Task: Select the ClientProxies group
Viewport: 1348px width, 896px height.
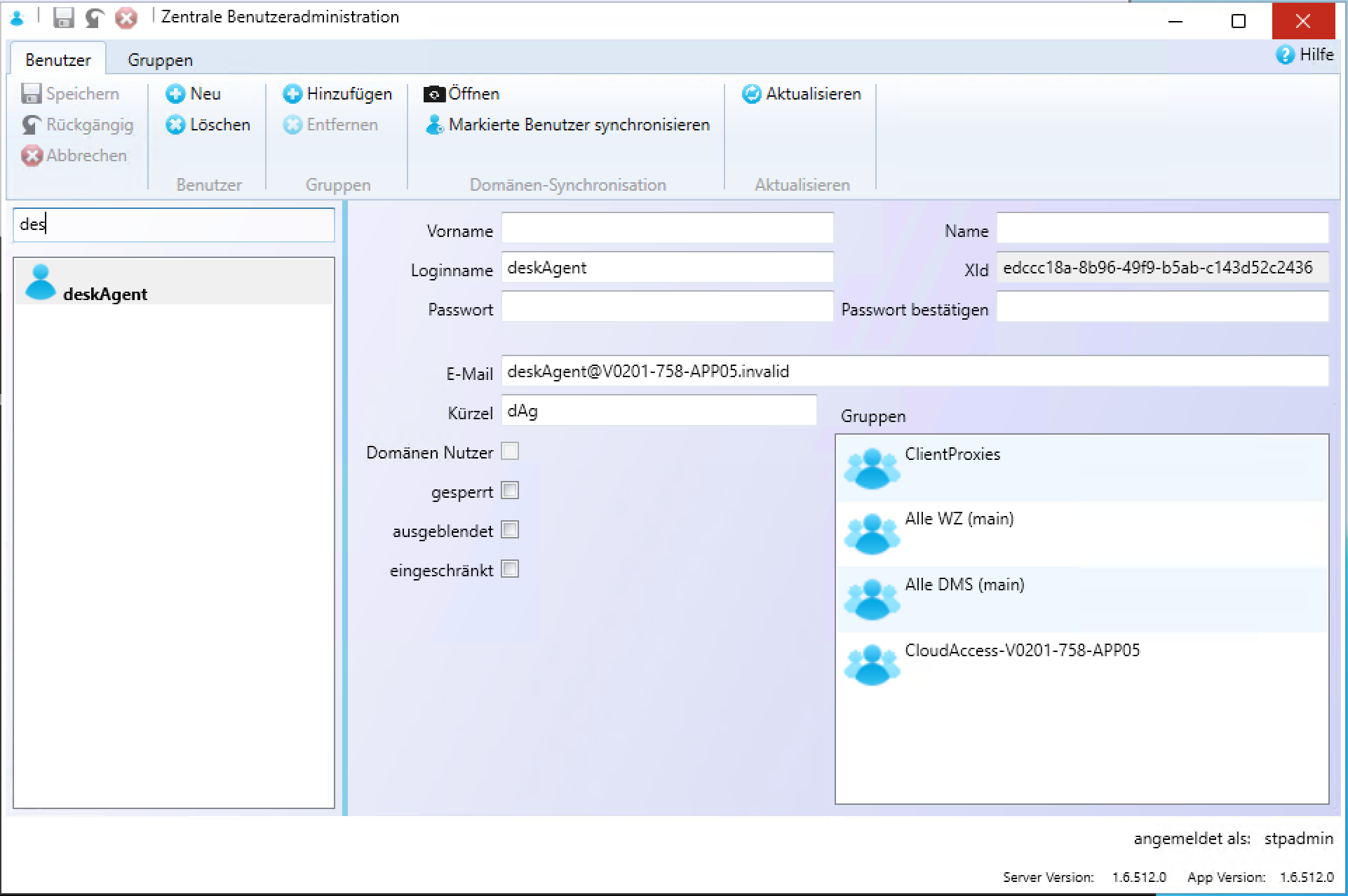Action: [1082, 468]
